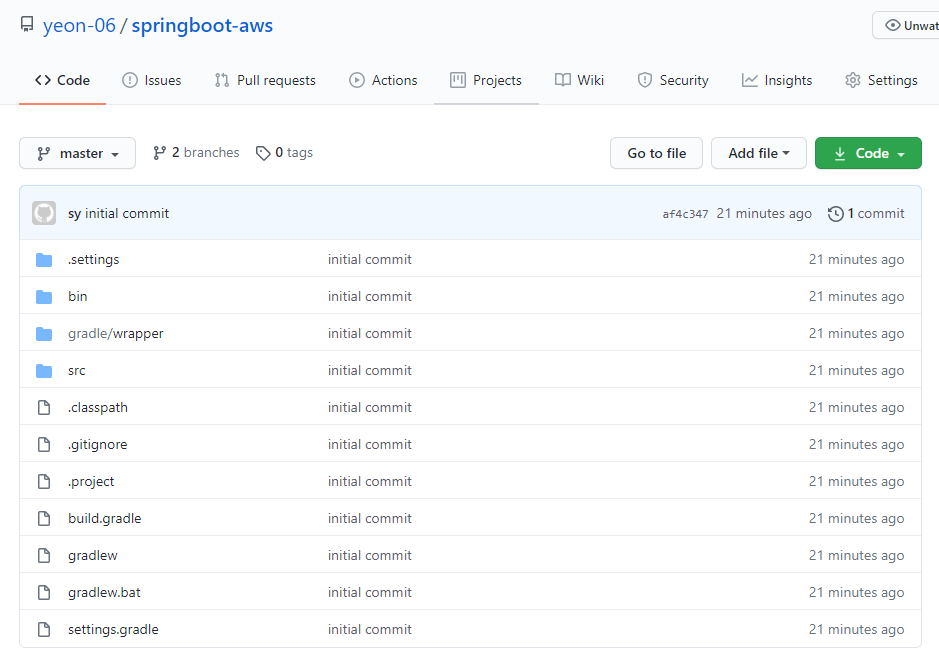Open the gradlew file
This screenshot has width=939, height=653.
click(x=93, y=555)
